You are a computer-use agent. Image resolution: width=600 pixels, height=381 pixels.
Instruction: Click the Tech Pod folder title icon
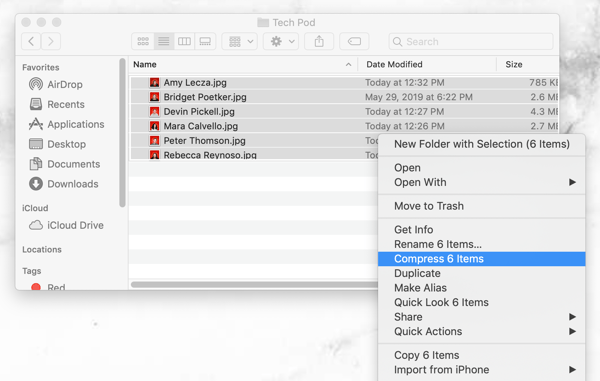coord(263,22)
